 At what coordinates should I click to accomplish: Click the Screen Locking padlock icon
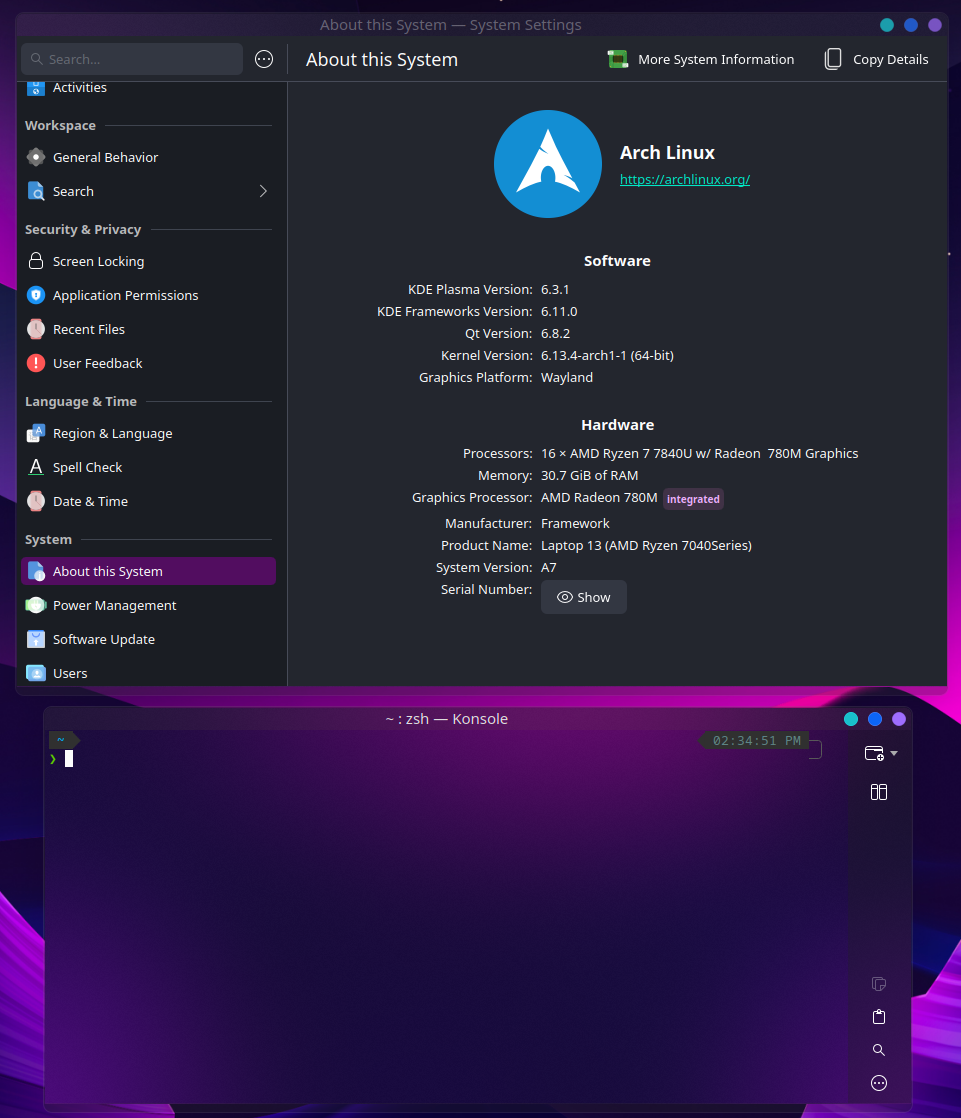pyautogui.click(x=36, y=261)
